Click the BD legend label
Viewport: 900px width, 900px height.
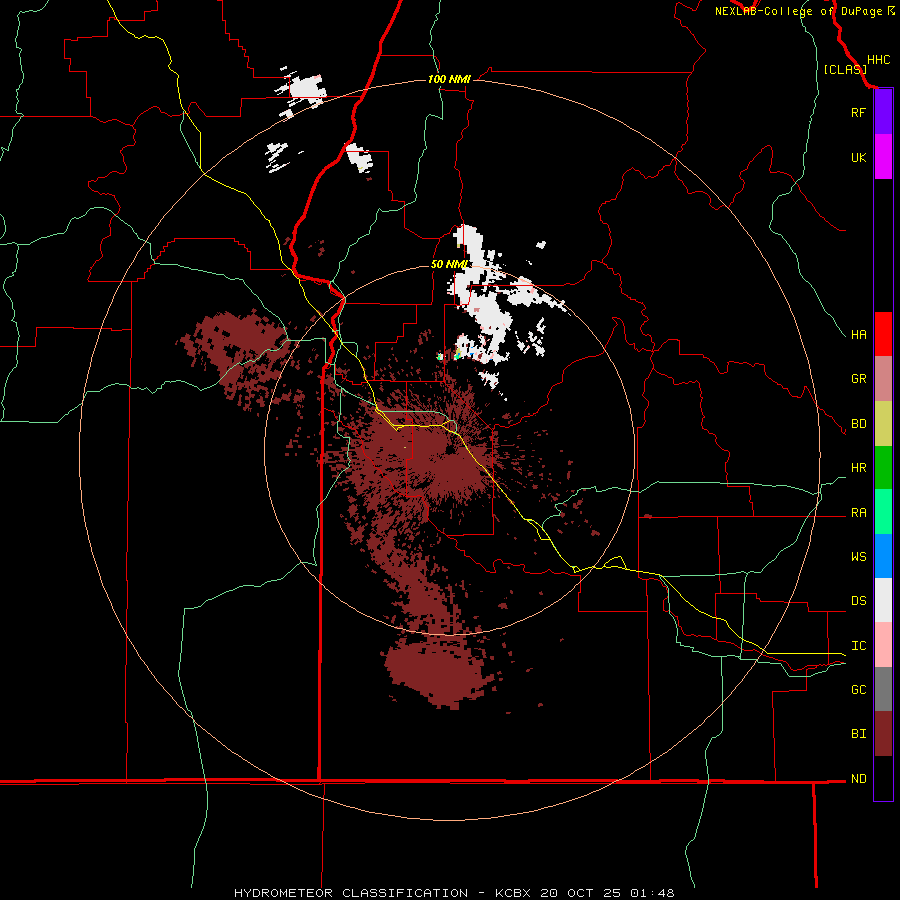coord(858,424)
